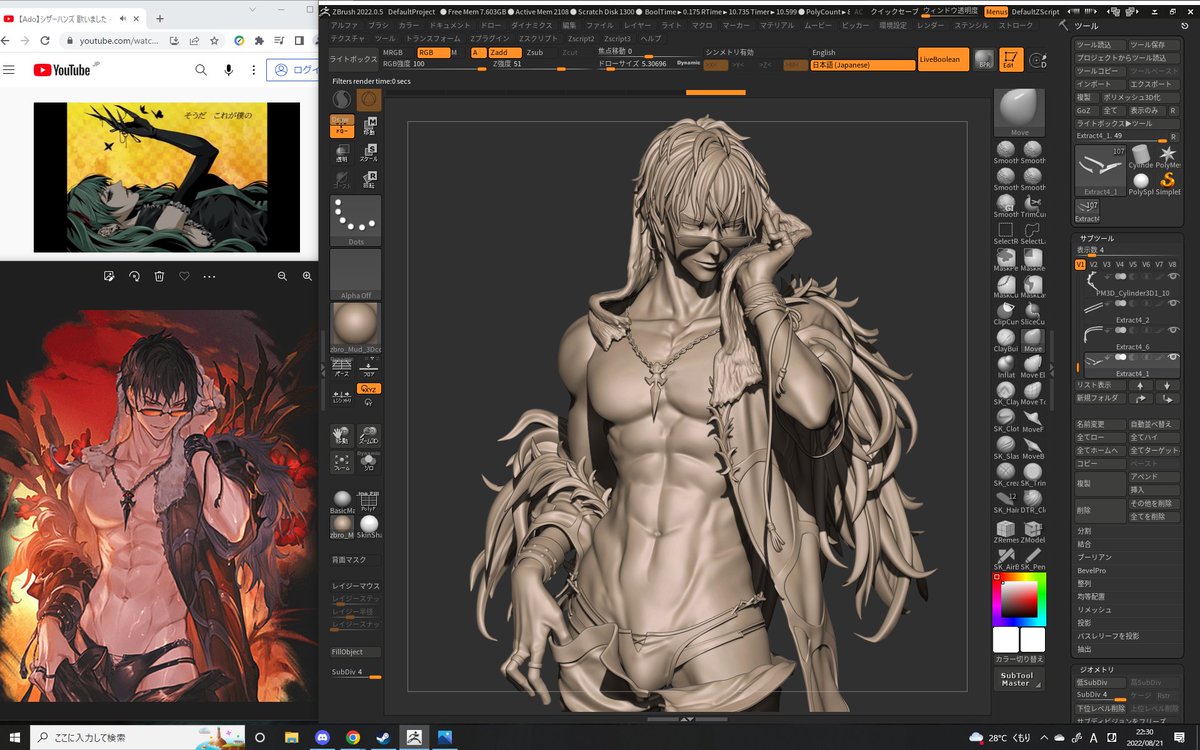This screenshot has width=1200, height=750.
Task: Select the SliceCurve brush
Action: pyautogui.click(x=1033, y=312)
